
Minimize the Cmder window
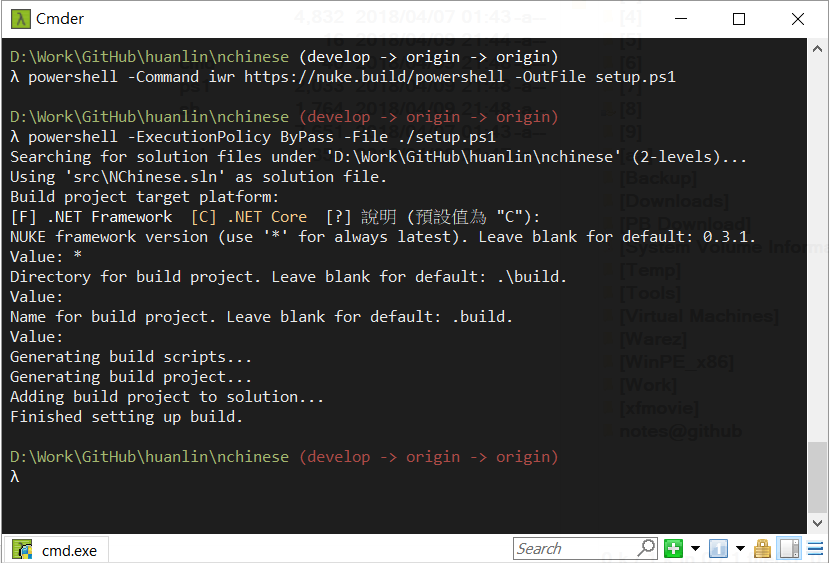(x=681, y=19)
